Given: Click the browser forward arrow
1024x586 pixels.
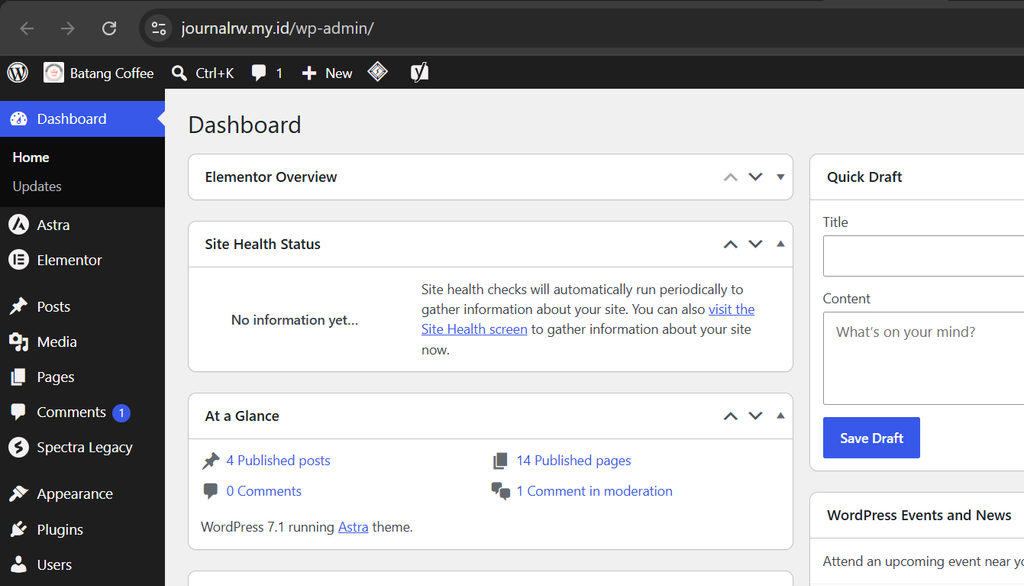Looking at the screenshot, I should [68, 28].
